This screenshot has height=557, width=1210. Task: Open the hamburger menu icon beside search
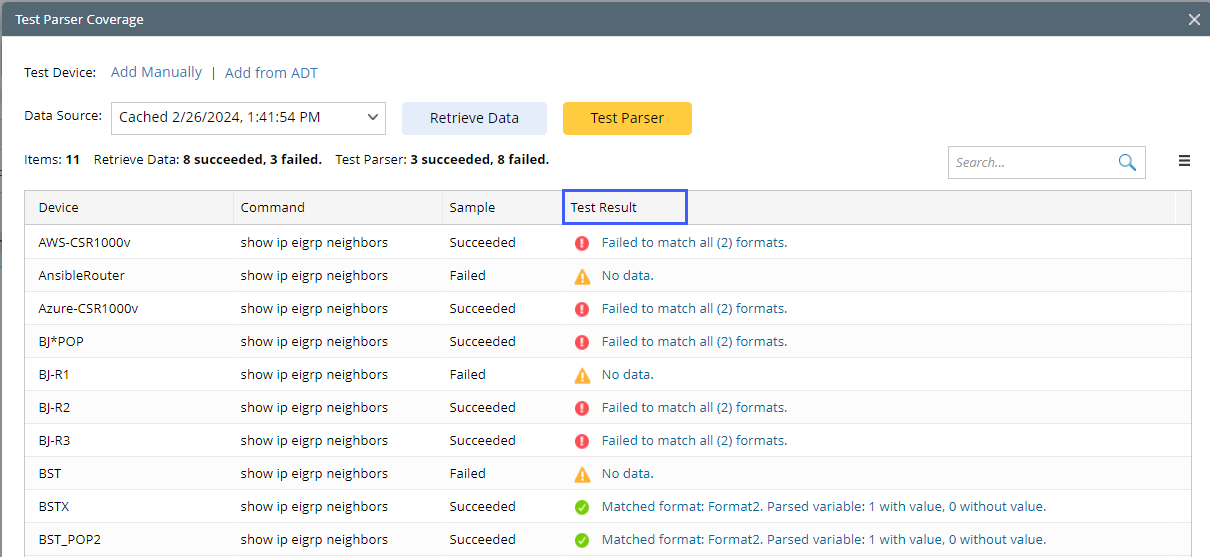[1184, 161]
